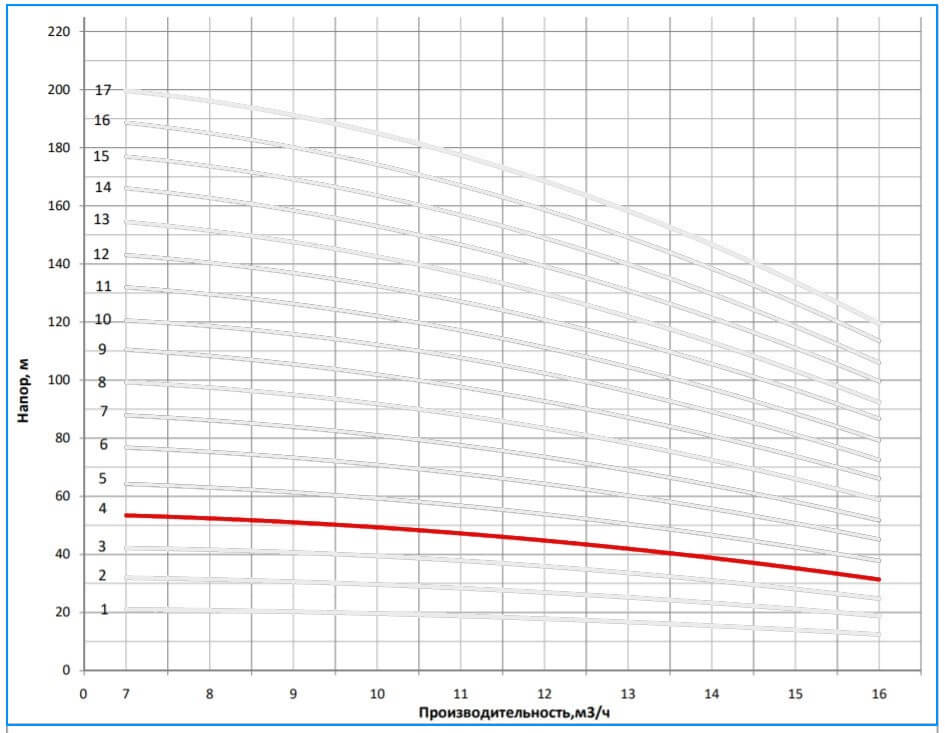Select the curve label 6

(x=103, y=444)
